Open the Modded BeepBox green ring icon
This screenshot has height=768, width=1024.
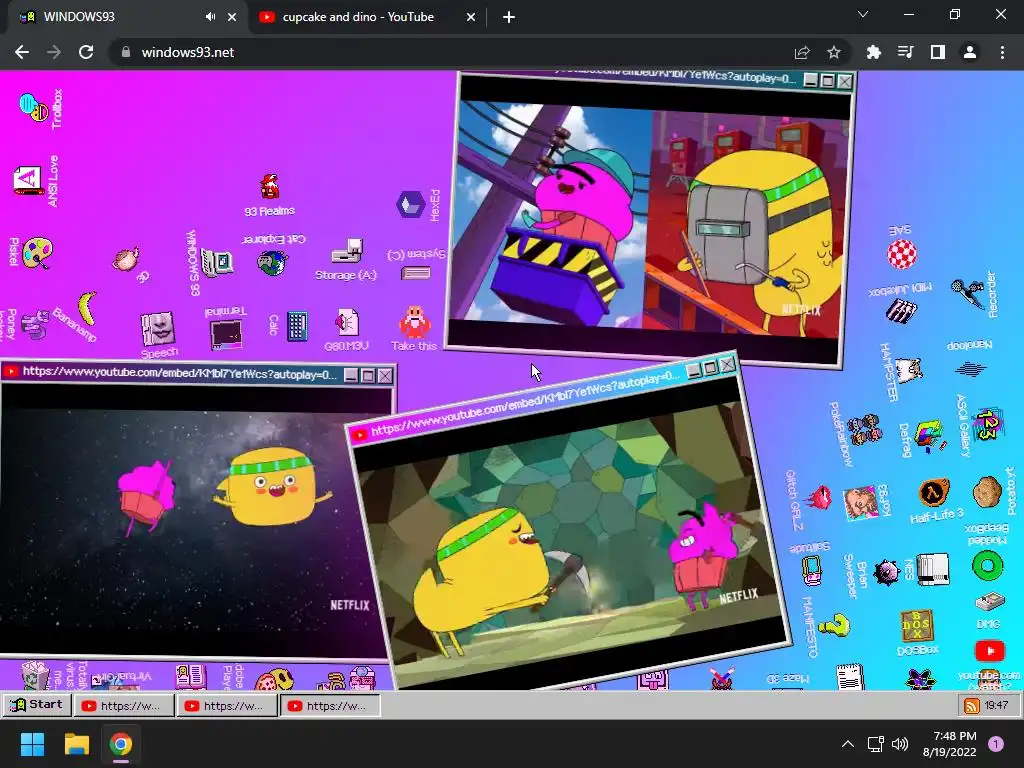click(987, 566)
